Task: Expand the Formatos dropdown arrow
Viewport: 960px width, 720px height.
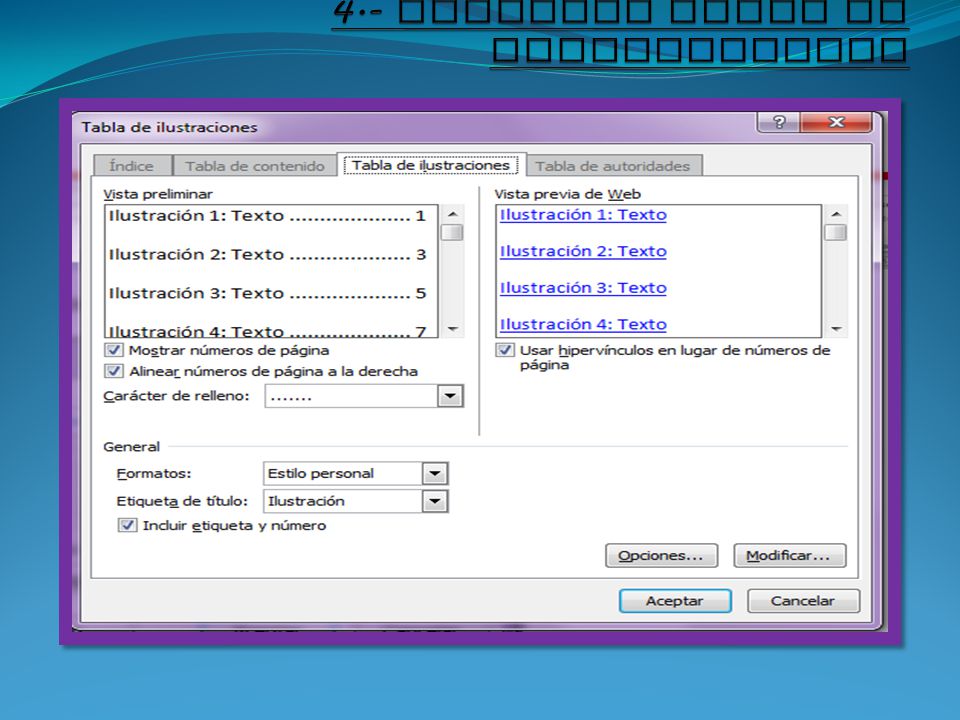Action: coord(435,473)
